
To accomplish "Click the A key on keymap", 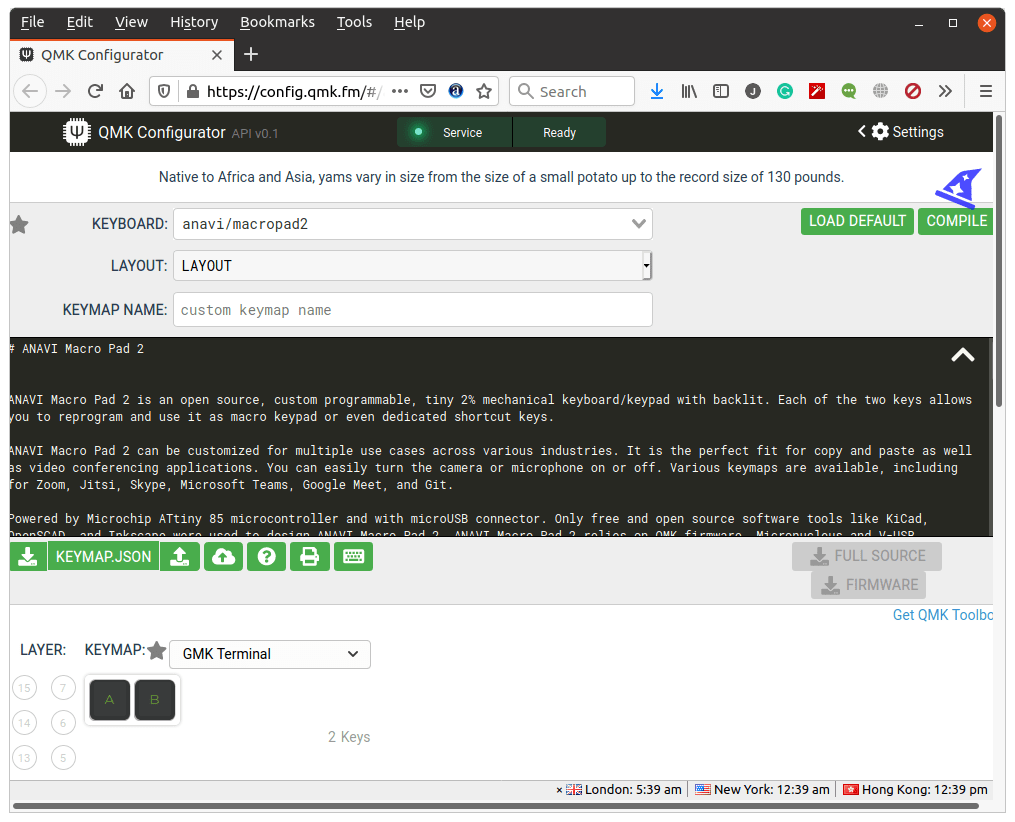I will [109, 700].
